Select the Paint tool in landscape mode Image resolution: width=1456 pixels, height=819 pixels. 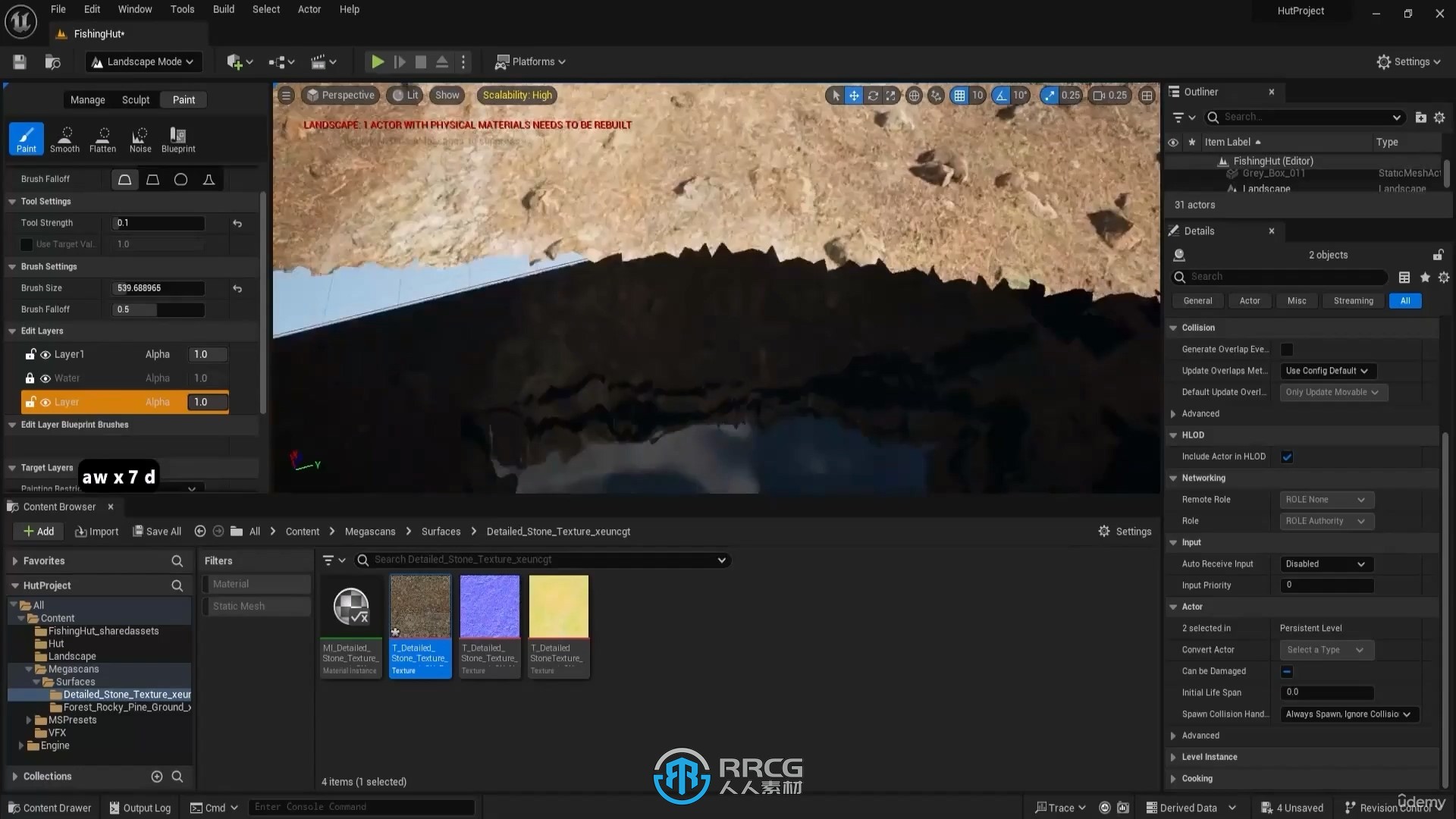(27, 138)
